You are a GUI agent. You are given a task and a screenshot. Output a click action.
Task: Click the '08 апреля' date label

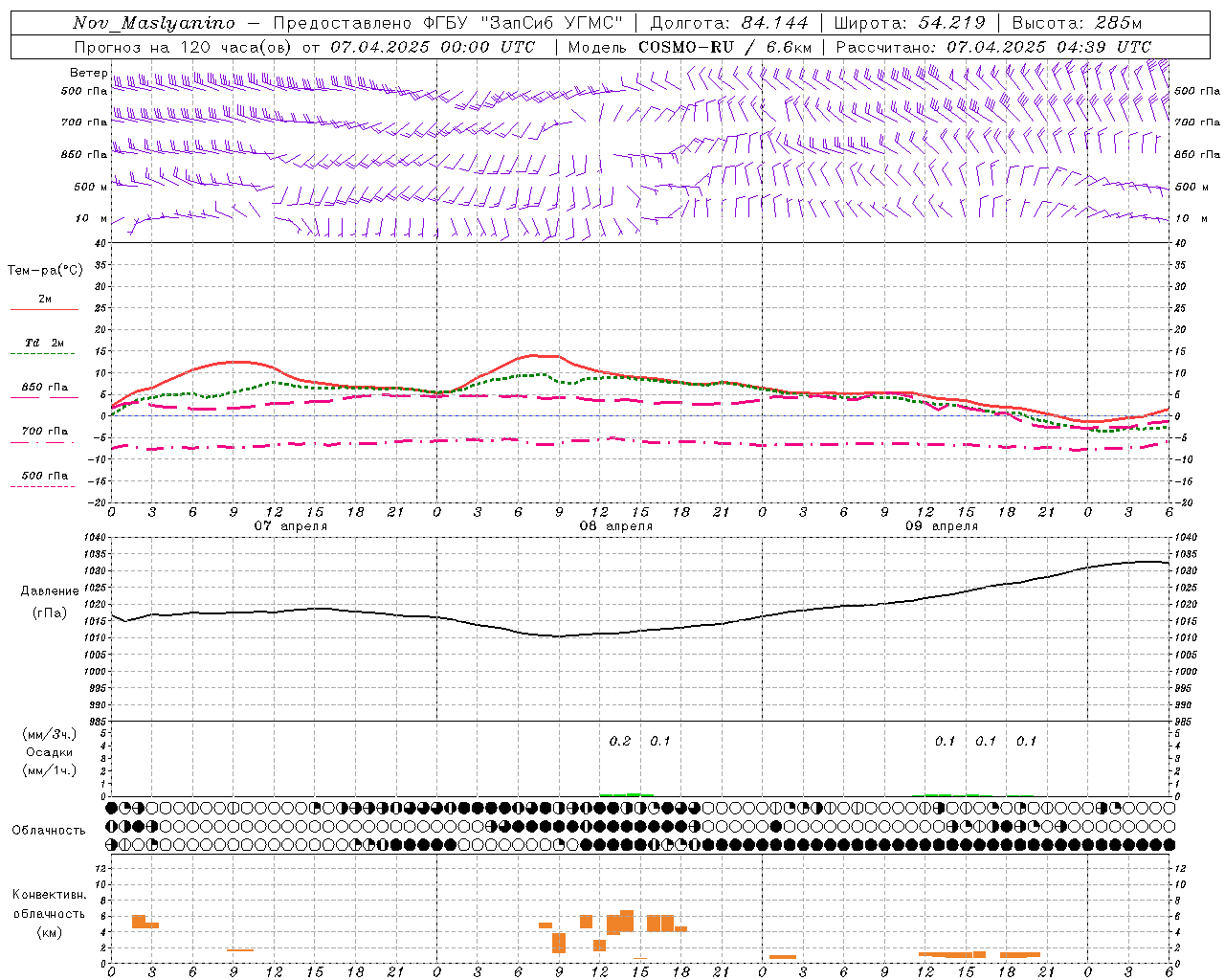pos(615,526)
